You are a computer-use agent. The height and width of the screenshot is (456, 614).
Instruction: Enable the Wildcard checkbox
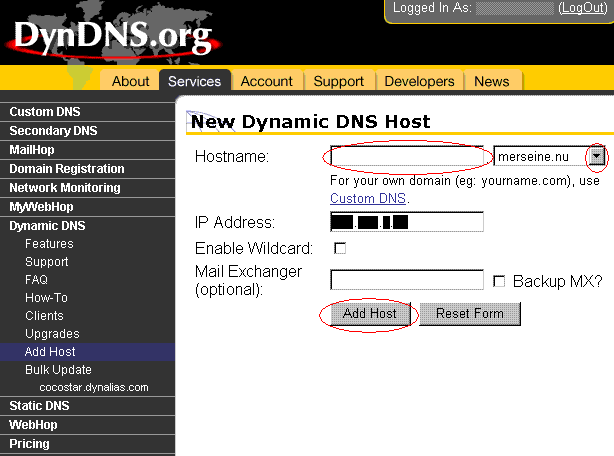pyautogui.click(x=340, y=248)
